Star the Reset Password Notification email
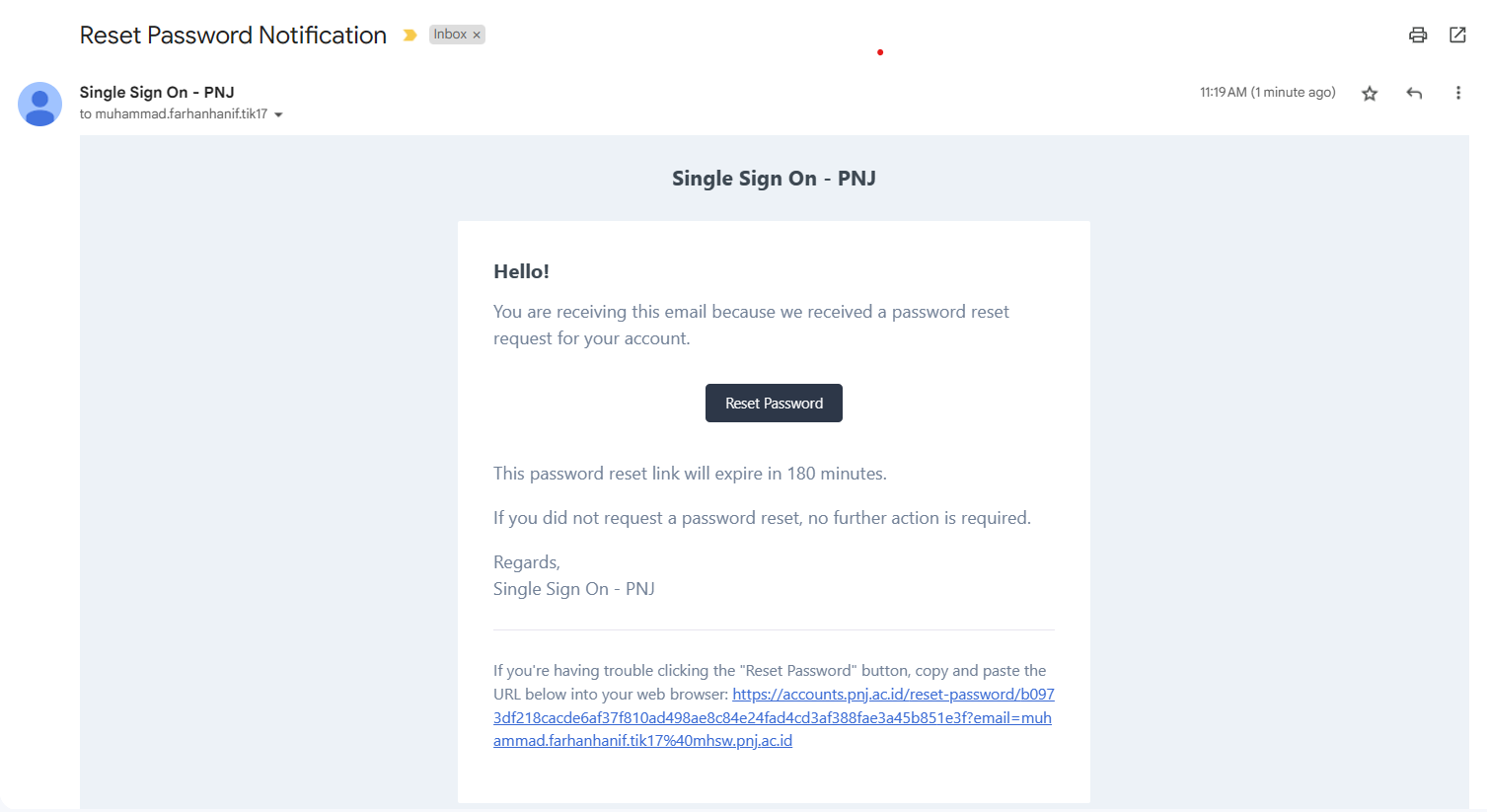1487x812 pixels. pyautogui.click(x=1370, y=94)
